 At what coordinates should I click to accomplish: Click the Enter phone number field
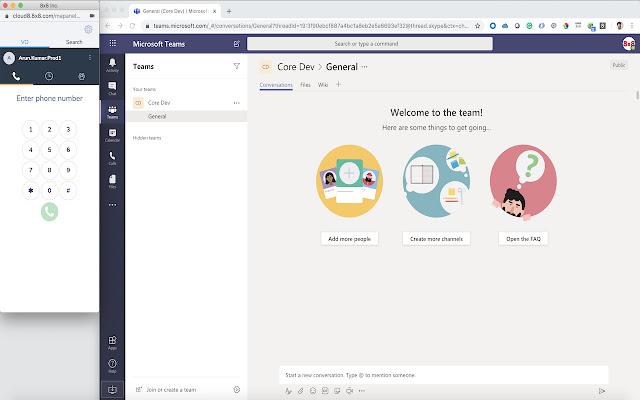49,98
